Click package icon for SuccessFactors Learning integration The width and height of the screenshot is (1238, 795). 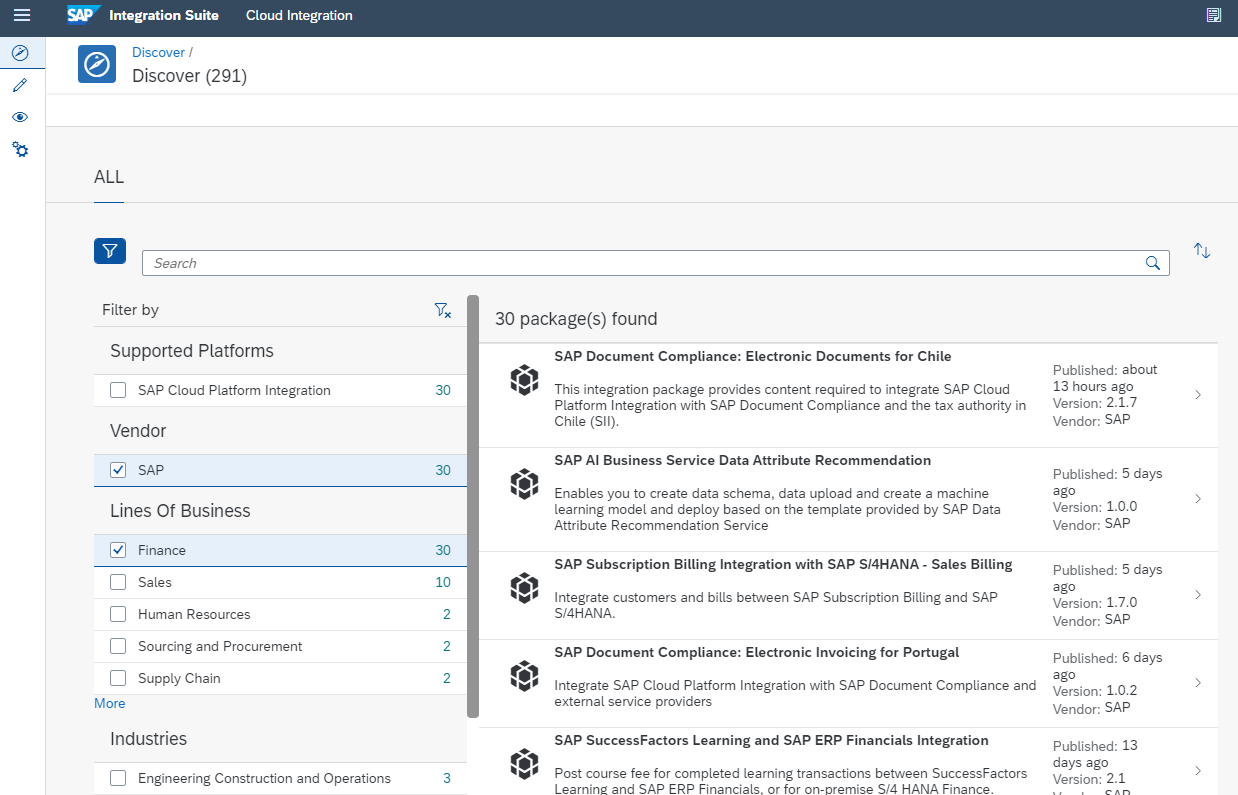click(x=524, y=764)
